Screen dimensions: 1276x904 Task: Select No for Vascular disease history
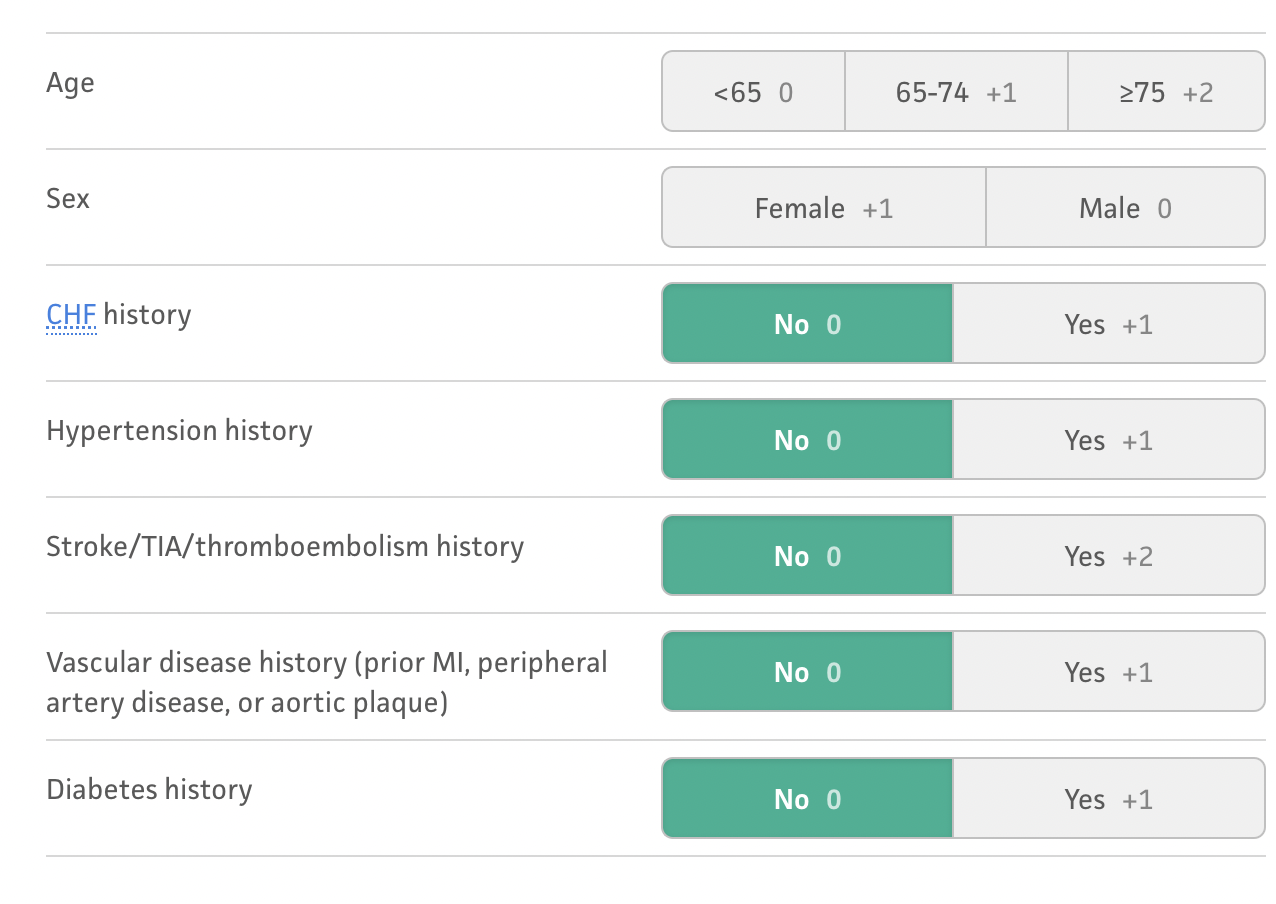point(807,672)
